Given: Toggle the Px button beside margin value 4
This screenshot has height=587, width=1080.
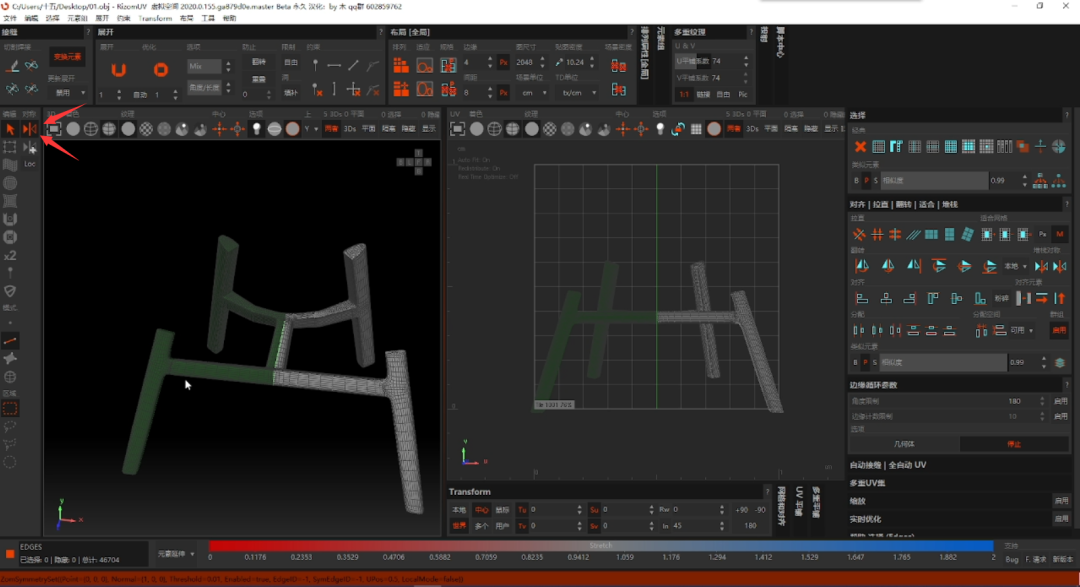Looking at the screenshot, I should click(x=503, y=62).
